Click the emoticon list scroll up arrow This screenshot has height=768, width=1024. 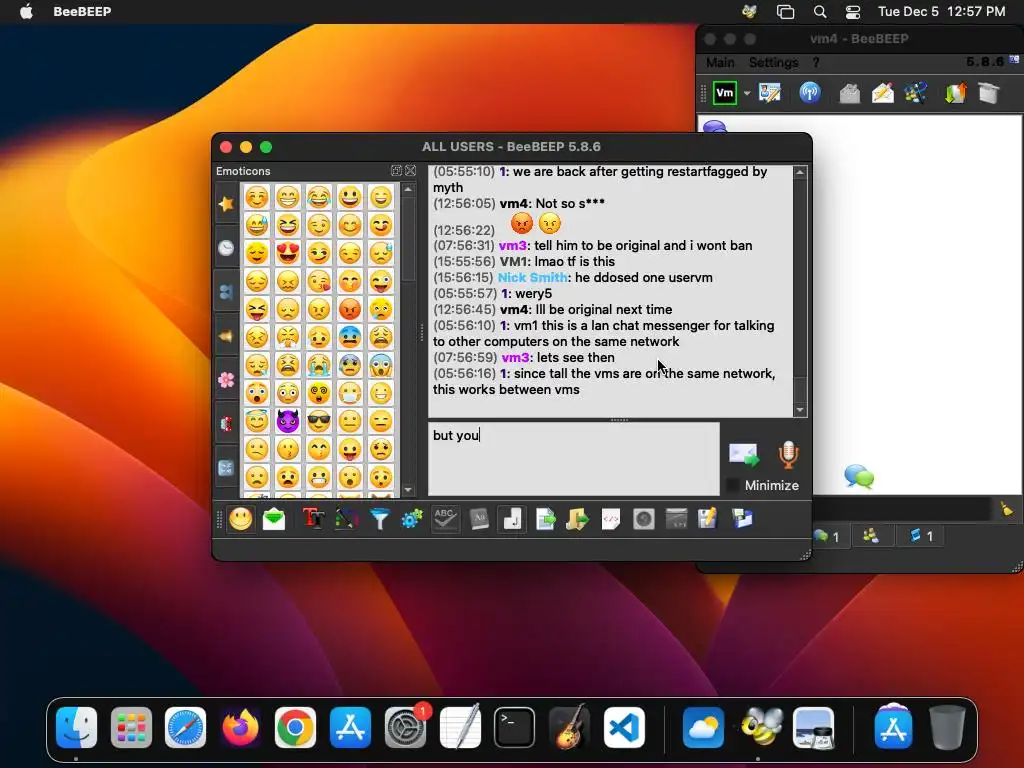(408, 189)
